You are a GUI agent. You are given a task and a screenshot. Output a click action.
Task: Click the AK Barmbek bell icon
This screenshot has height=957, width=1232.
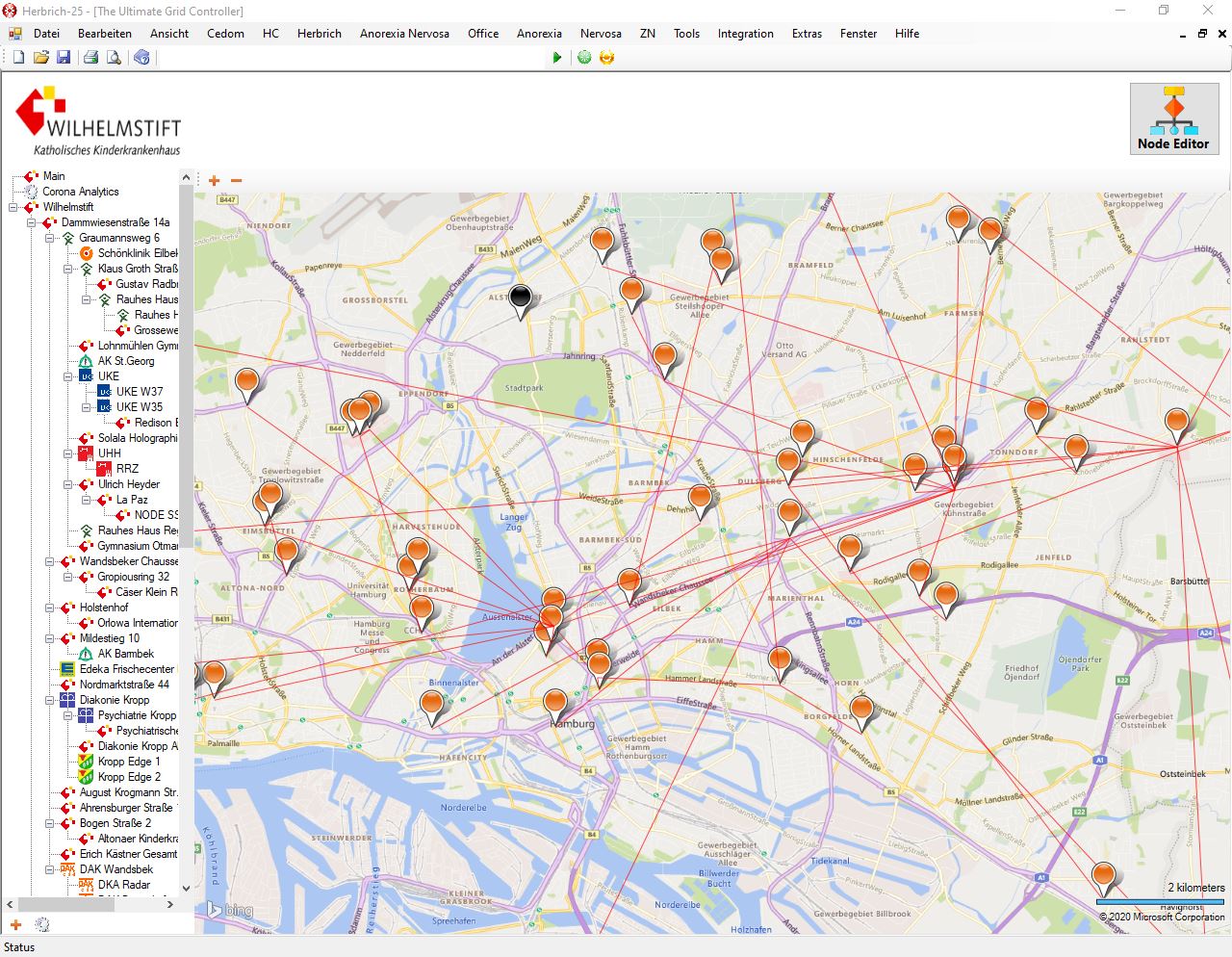86,654
